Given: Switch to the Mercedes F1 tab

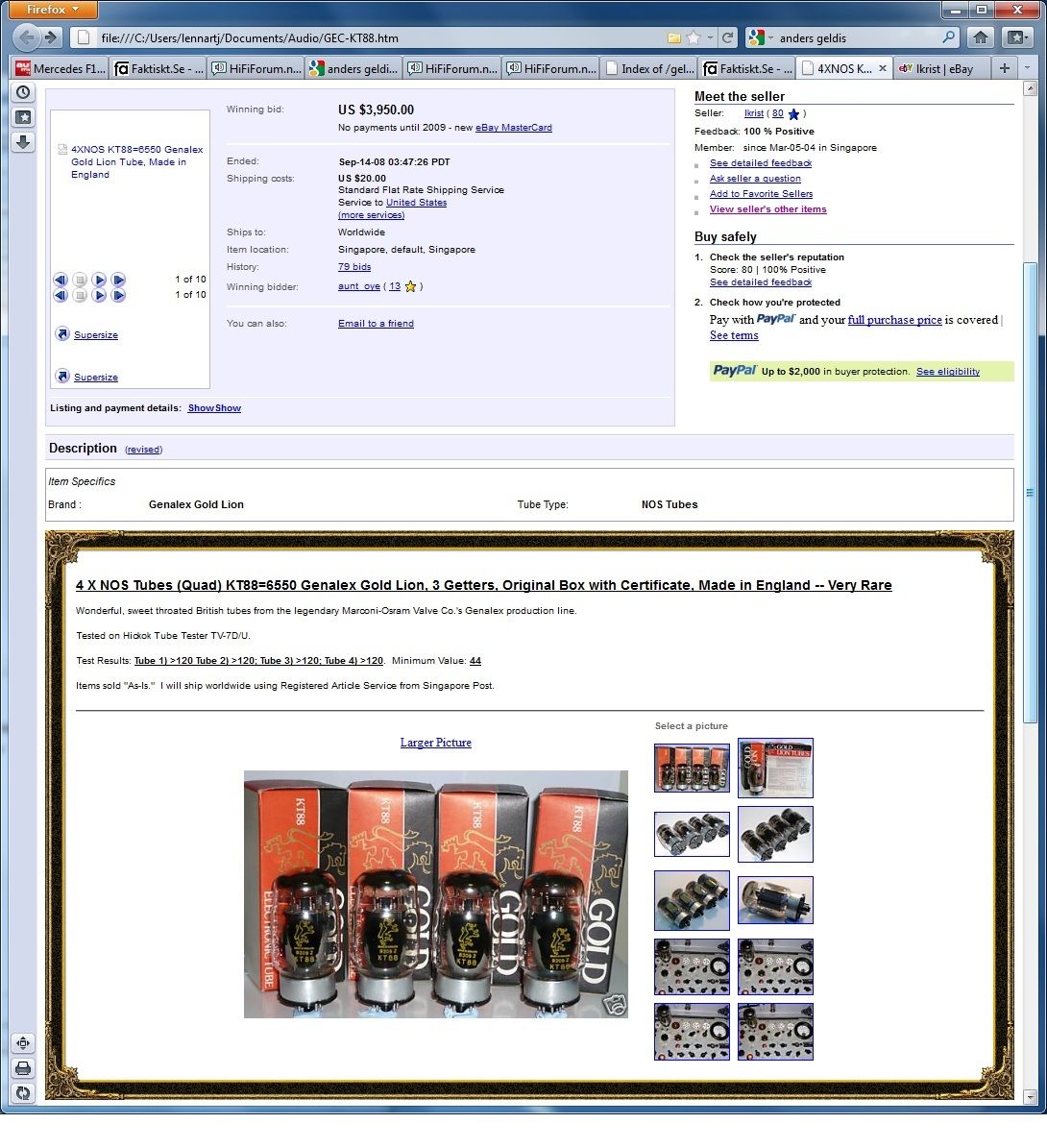Looking at the screenshot, I should (61, 68).
